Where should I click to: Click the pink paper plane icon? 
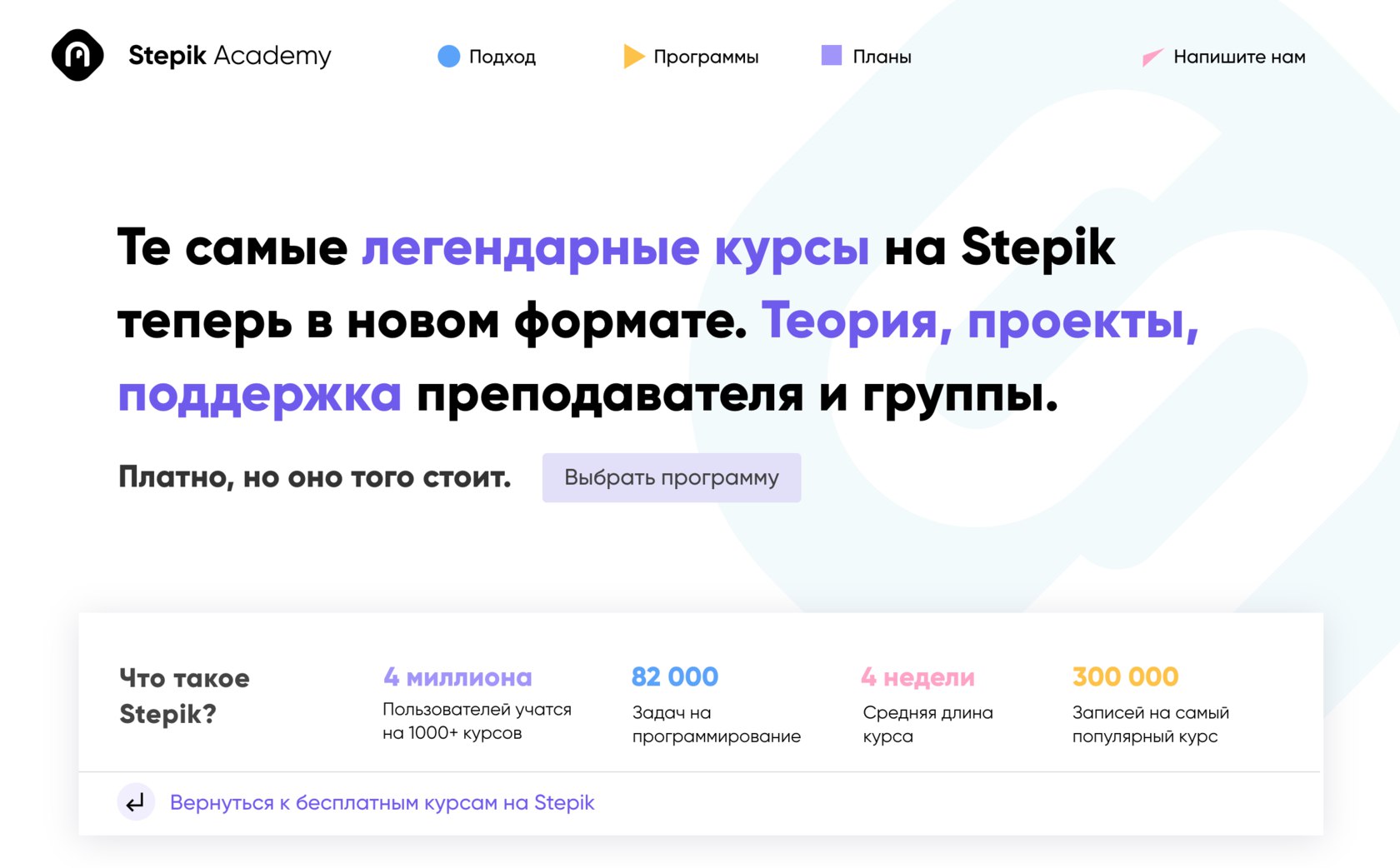1152,57
